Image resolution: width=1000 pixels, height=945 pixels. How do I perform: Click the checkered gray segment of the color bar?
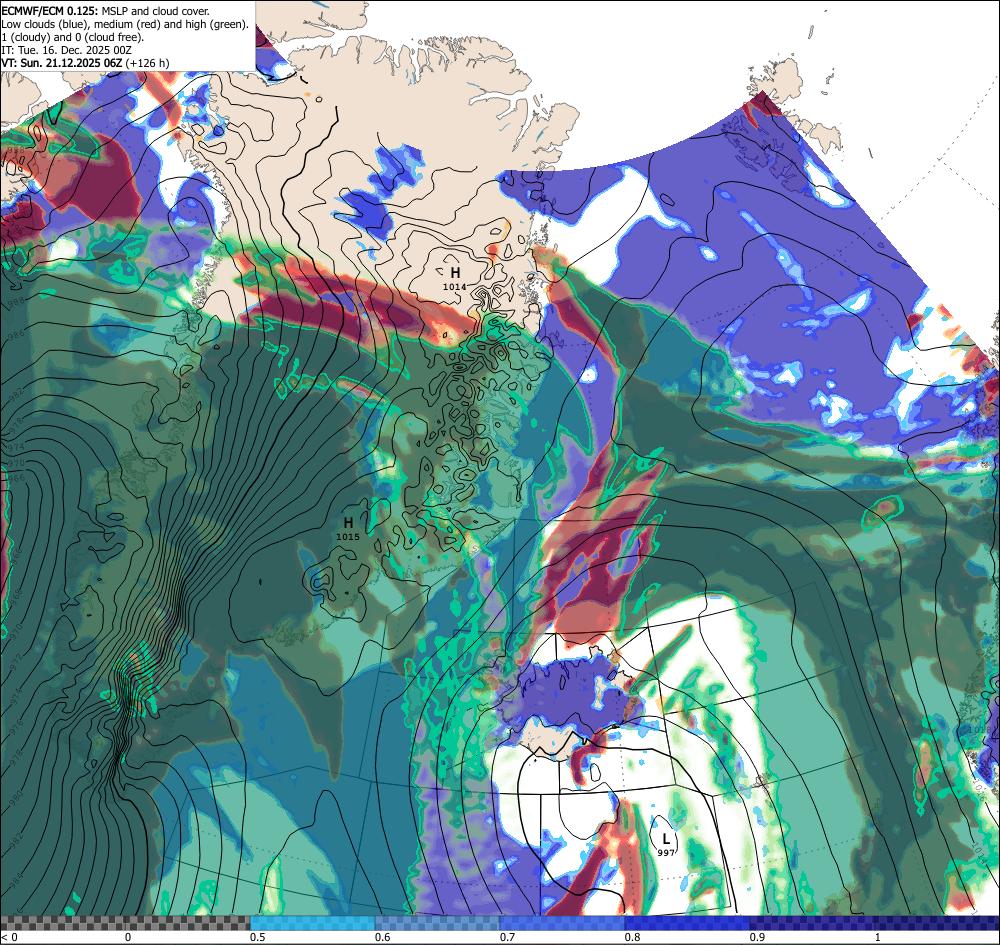tap(125, 923)
